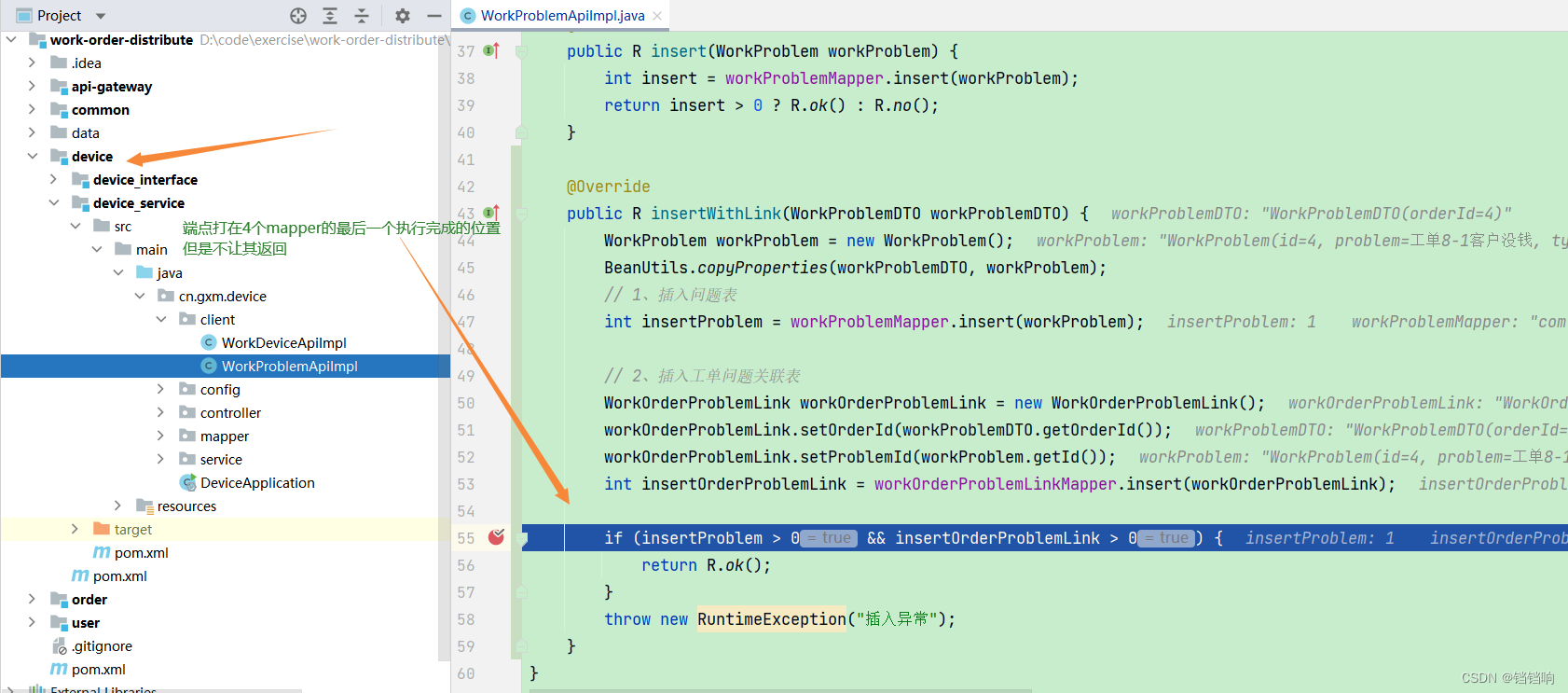The image size is (1568, 693).
Task: Collapse the work-order-distribute root node
Action: pos(11,39)
